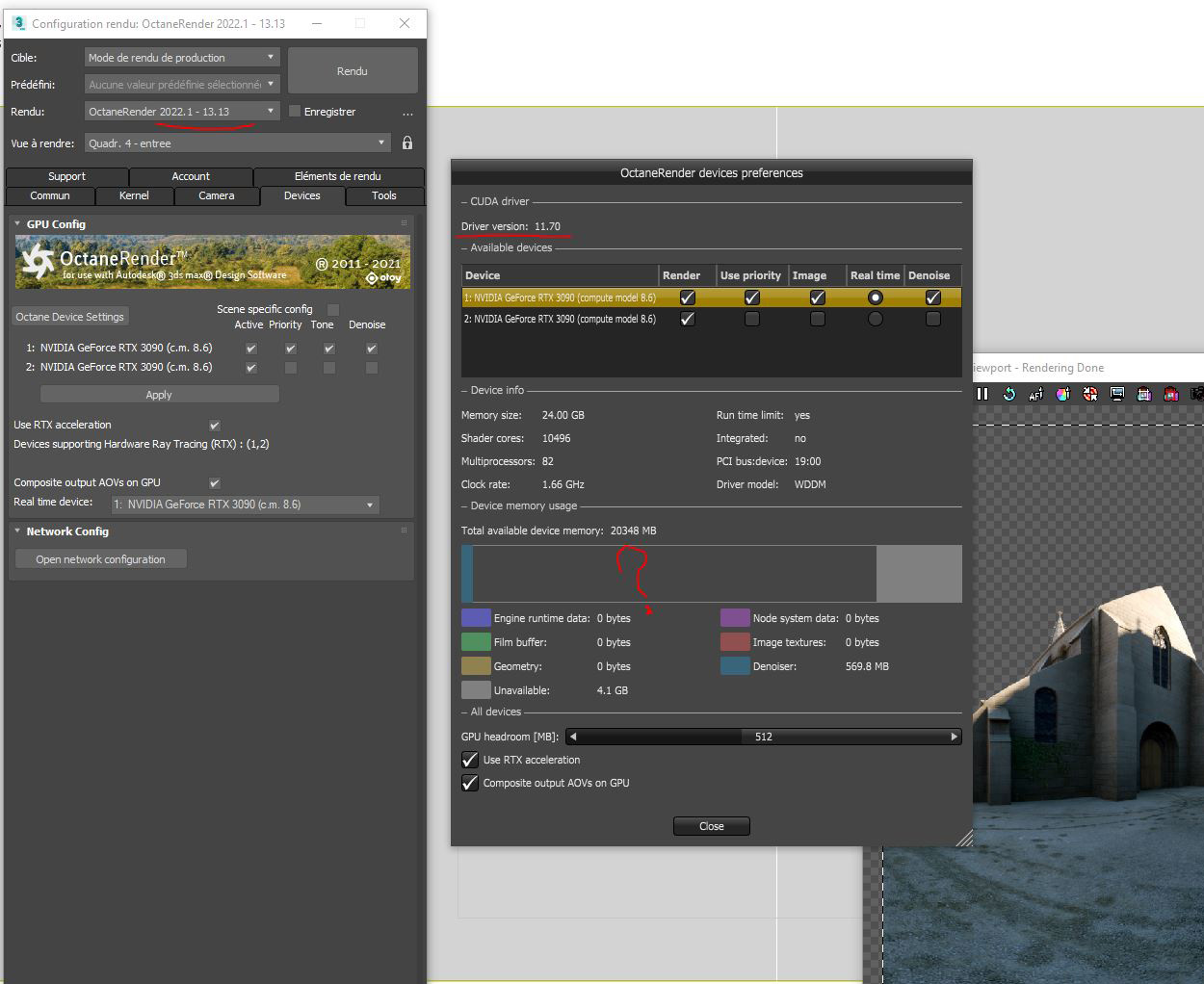The height and width of the screenshot is (984, 1204).
Task: Switch to the Support tab
Action: click(x=66, y=176)
